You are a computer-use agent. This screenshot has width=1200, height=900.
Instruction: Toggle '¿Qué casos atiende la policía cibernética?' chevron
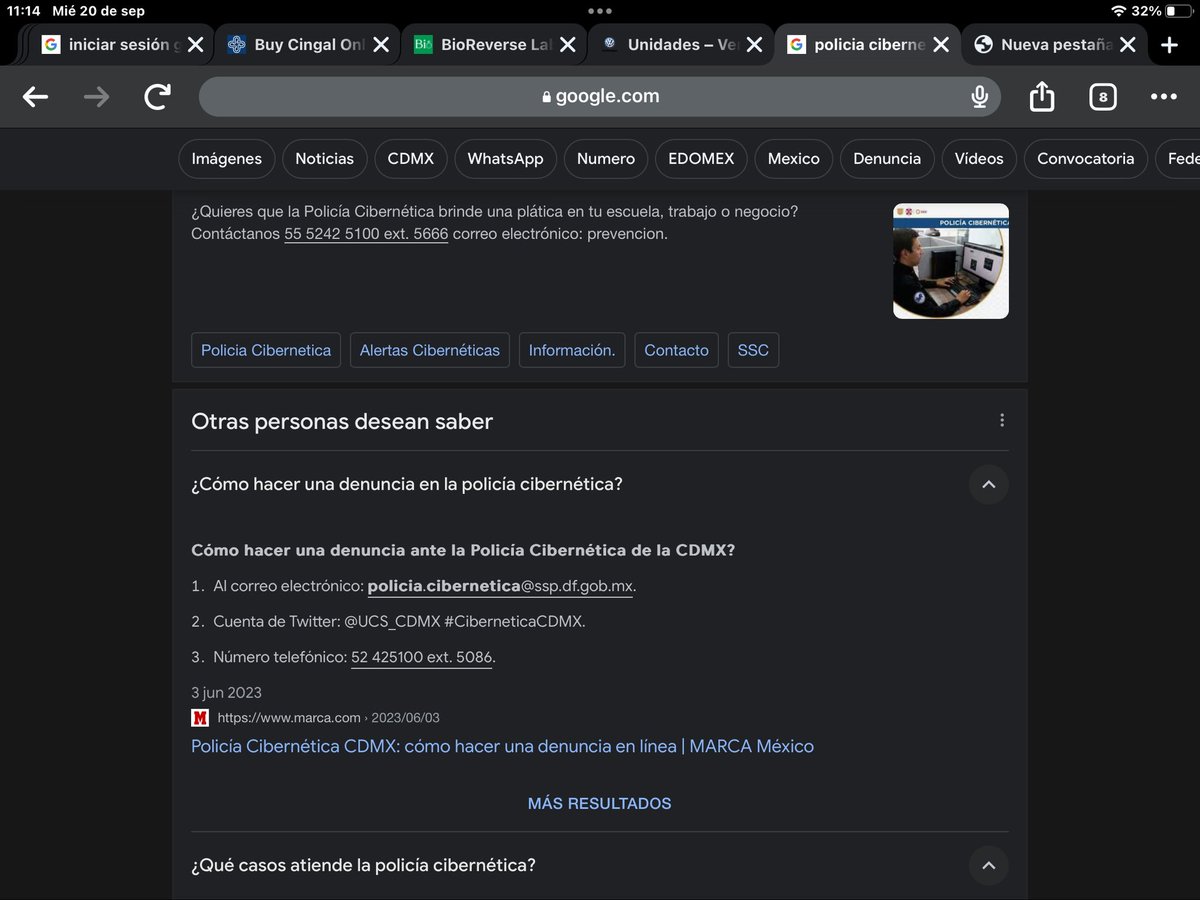click(988, 866)
